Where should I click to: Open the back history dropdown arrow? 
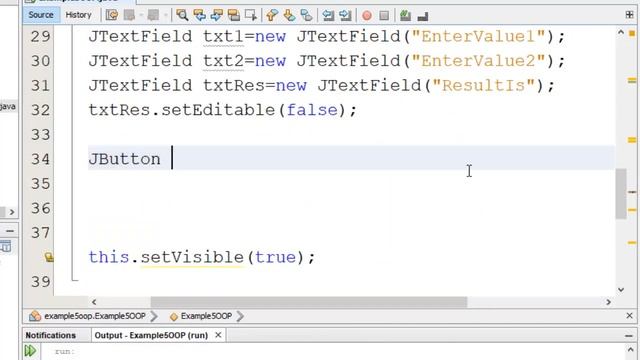tap(141, 16)
